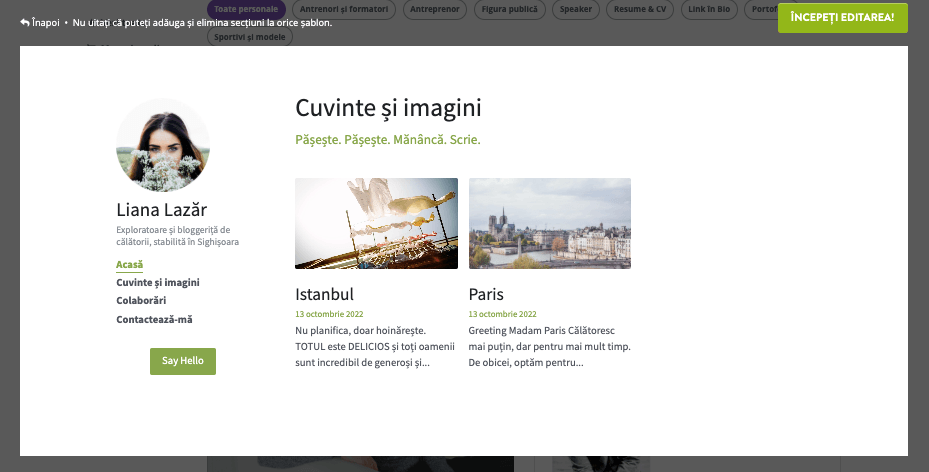Click the Paris article title
Screen dimensions: 929x472
point(486,295)
